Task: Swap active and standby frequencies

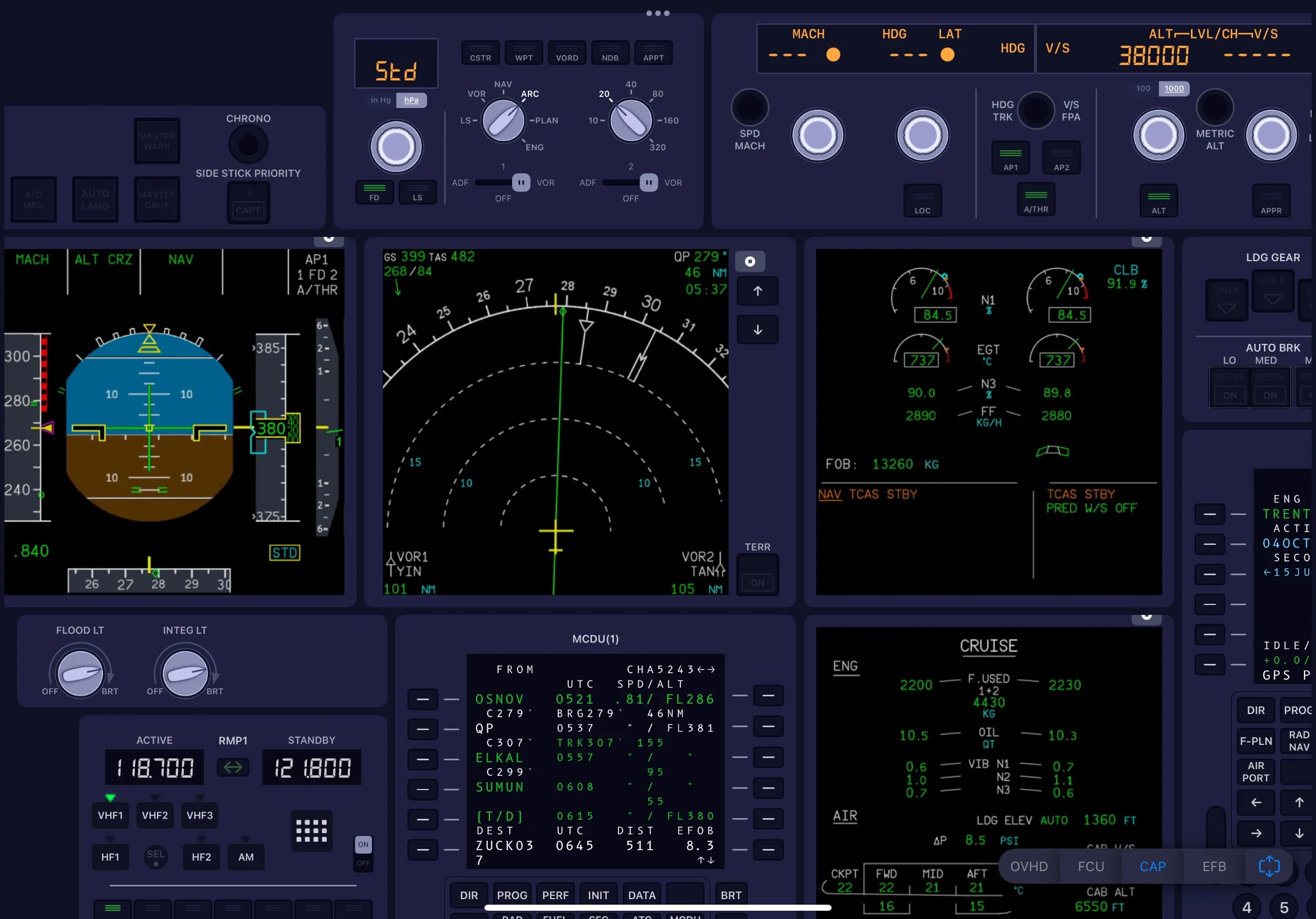Action: (233, 766)
